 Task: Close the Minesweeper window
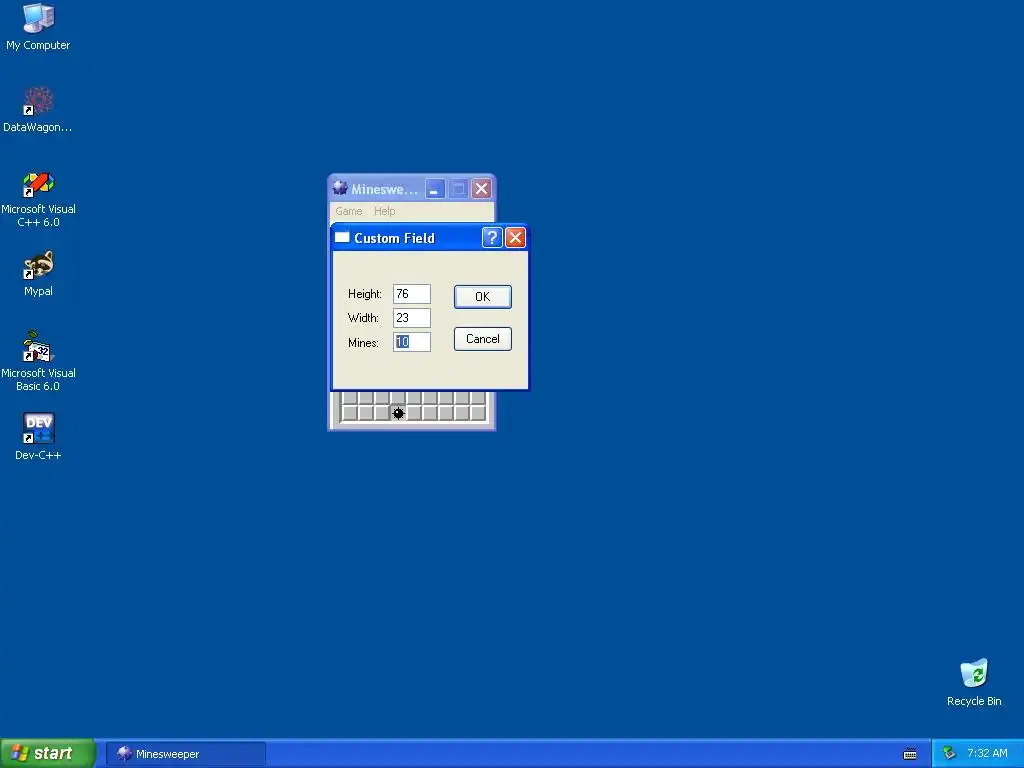point(482,189)
